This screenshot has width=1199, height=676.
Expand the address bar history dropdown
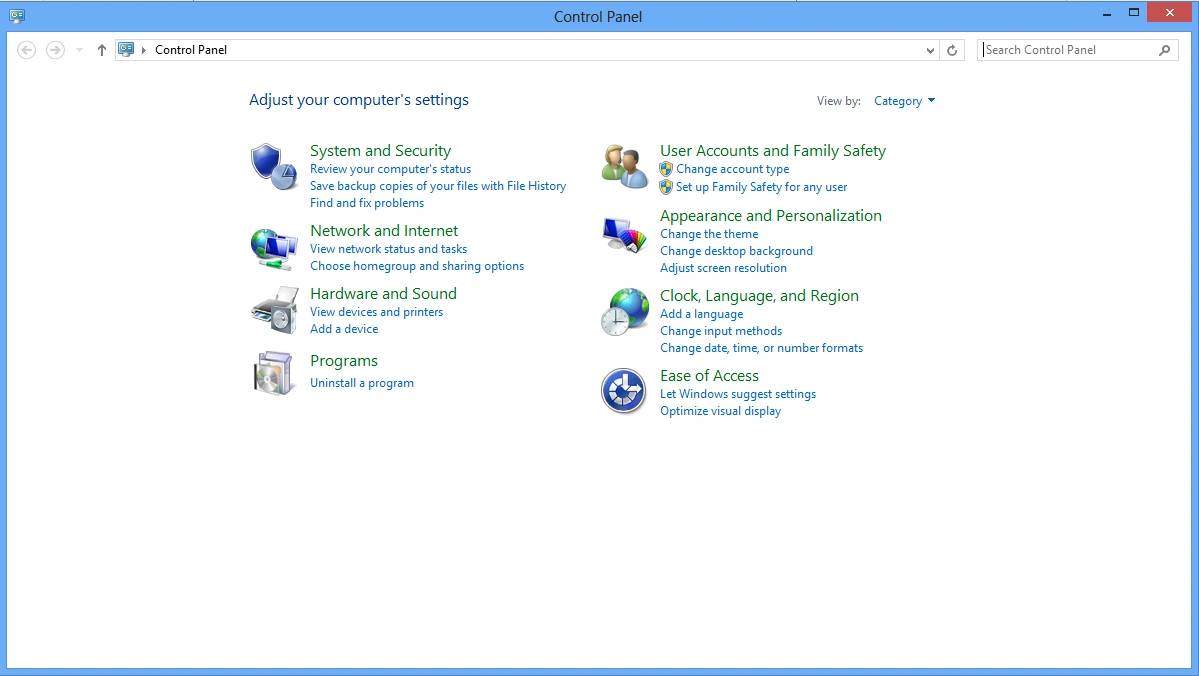(930, 50)
